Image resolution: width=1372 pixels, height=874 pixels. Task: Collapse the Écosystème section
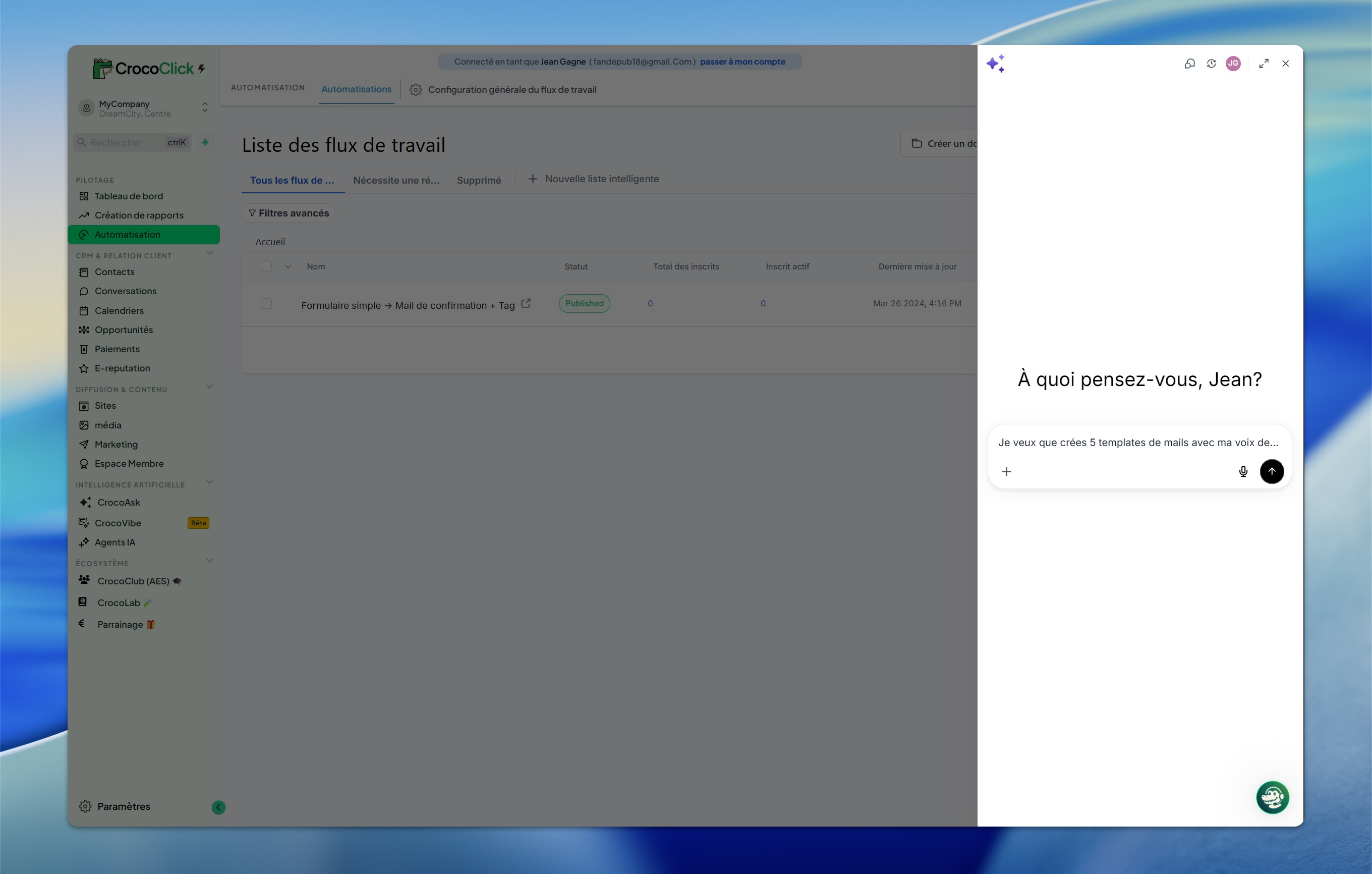(x=210, y=561)
